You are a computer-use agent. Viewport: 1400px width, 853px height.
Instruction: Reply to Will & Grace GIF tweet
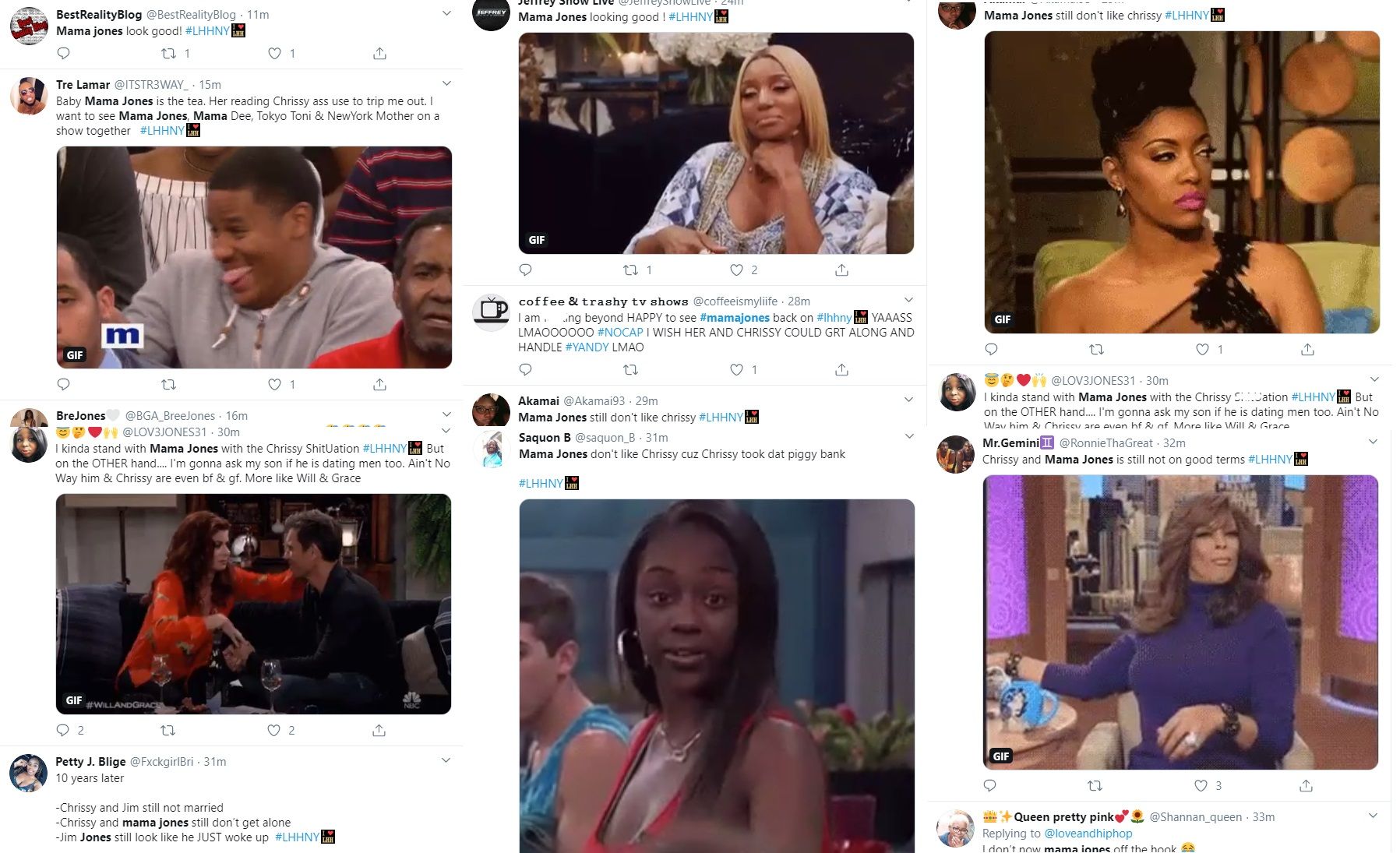point(63,730)
